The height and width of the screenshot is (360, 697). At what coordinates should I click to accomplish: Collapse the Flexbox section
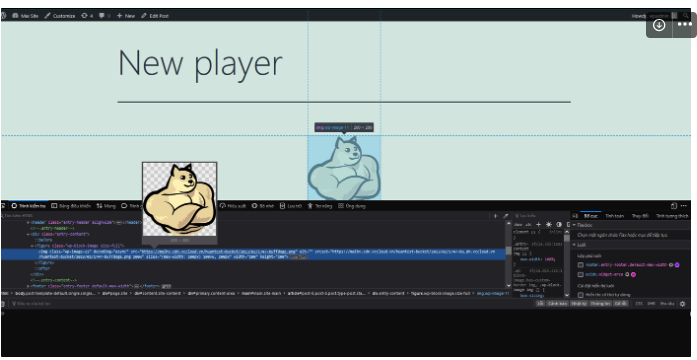(574, 225)
